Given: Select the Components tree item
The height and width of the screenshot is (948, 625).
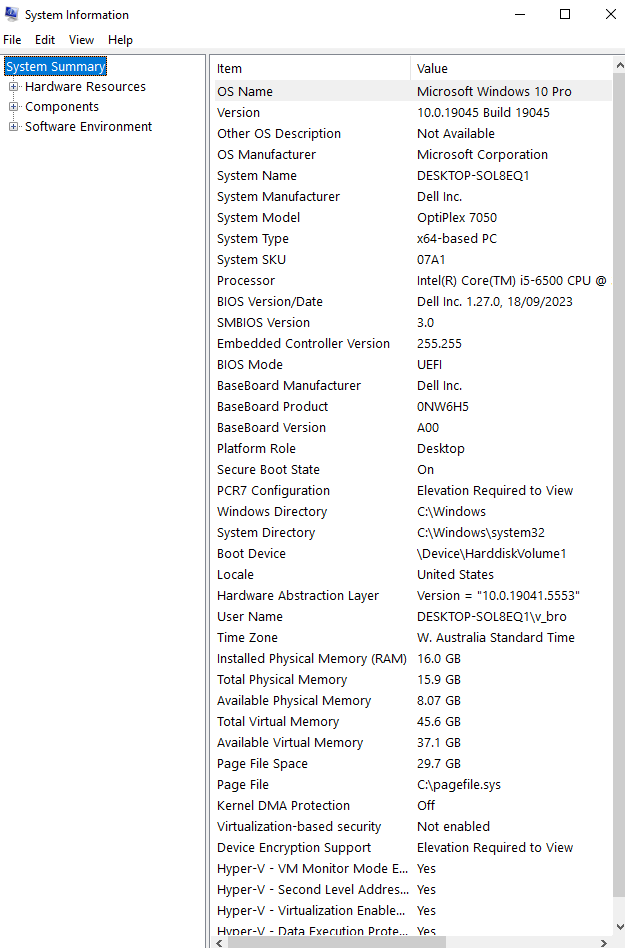Looking at the screenshot, I should [x=62, y=106].
